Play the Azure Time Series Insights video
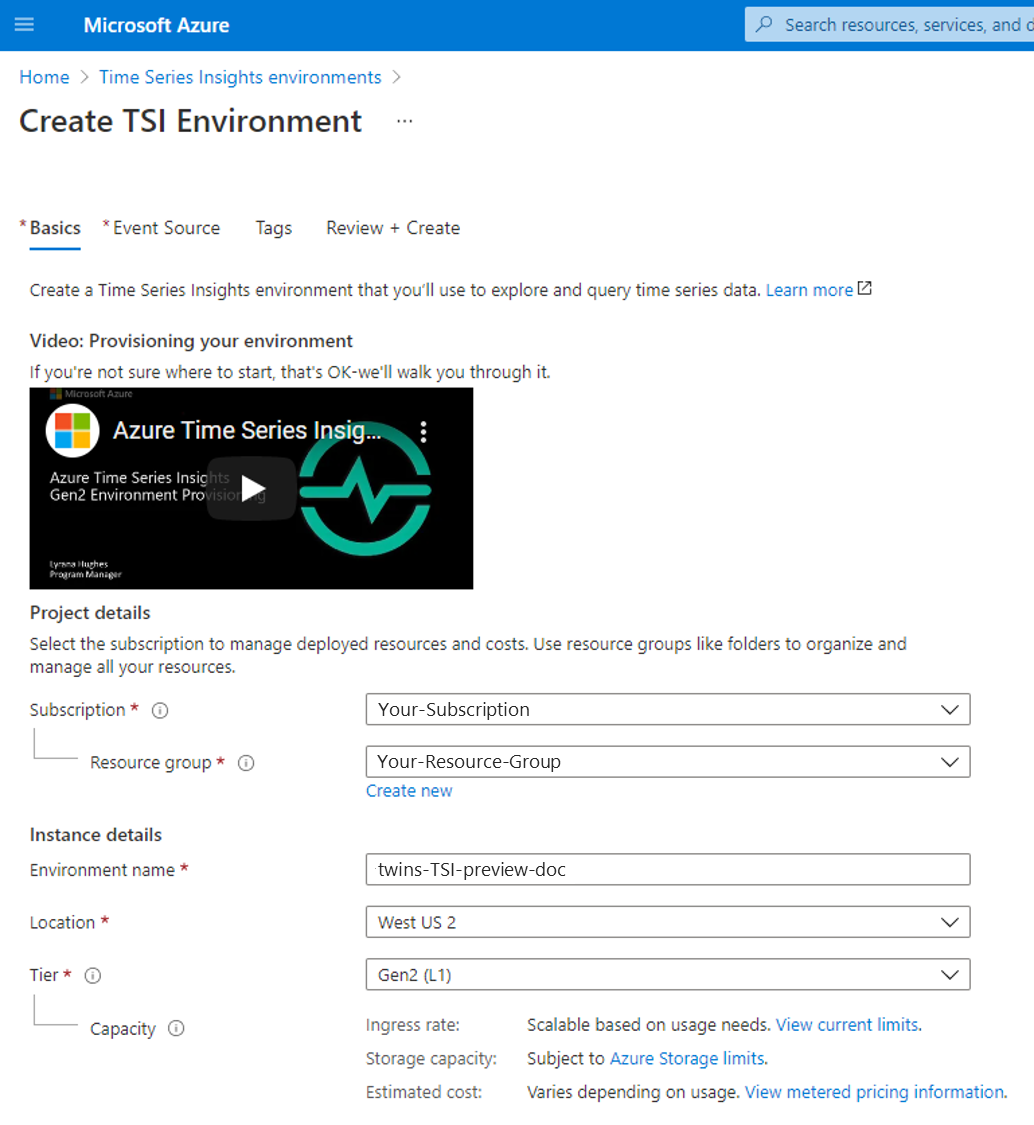This screenshot has width=1034, height=1125. pos(252,489)
